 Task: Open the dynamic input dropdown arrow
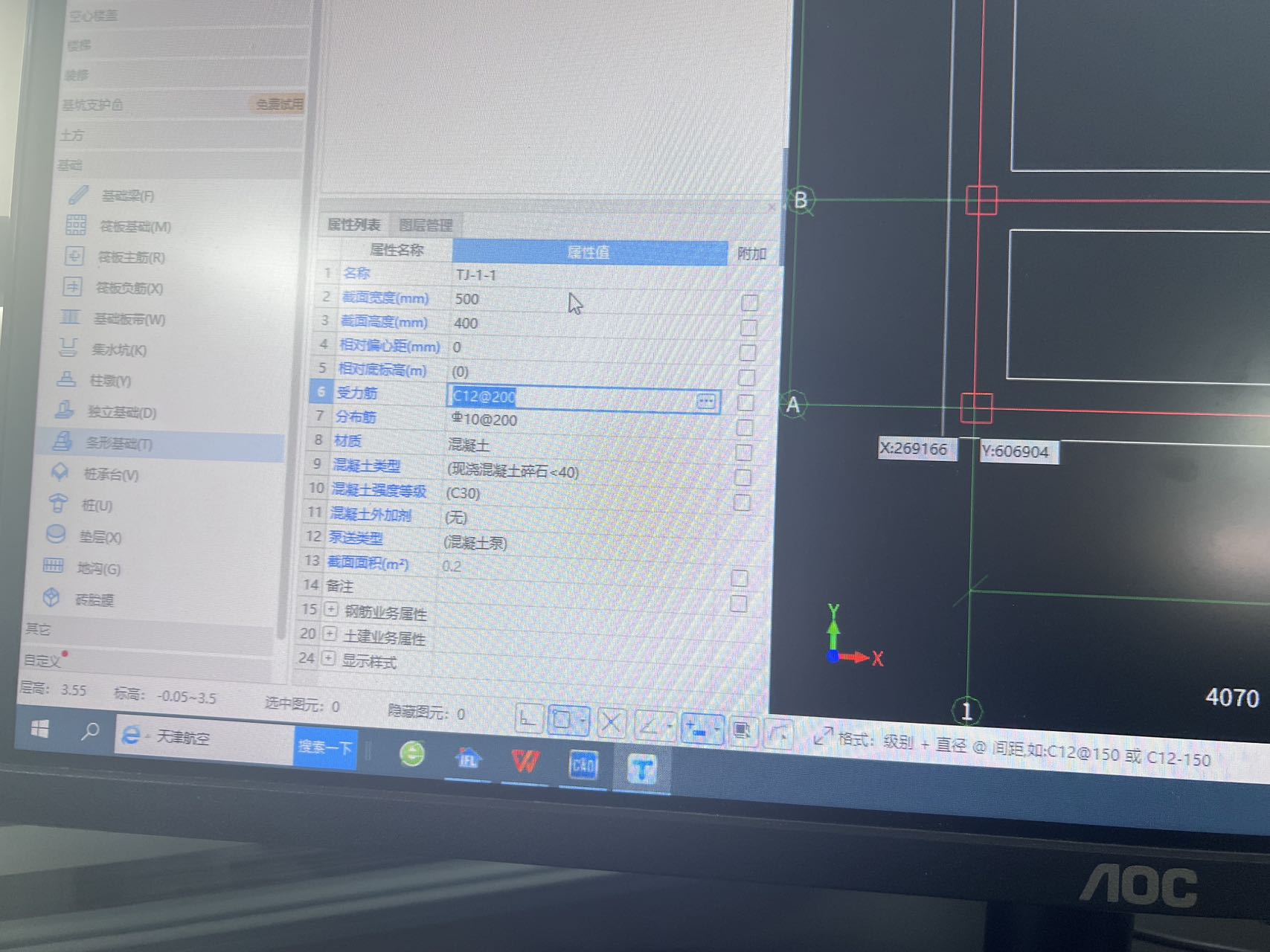(x=717, y=729)
